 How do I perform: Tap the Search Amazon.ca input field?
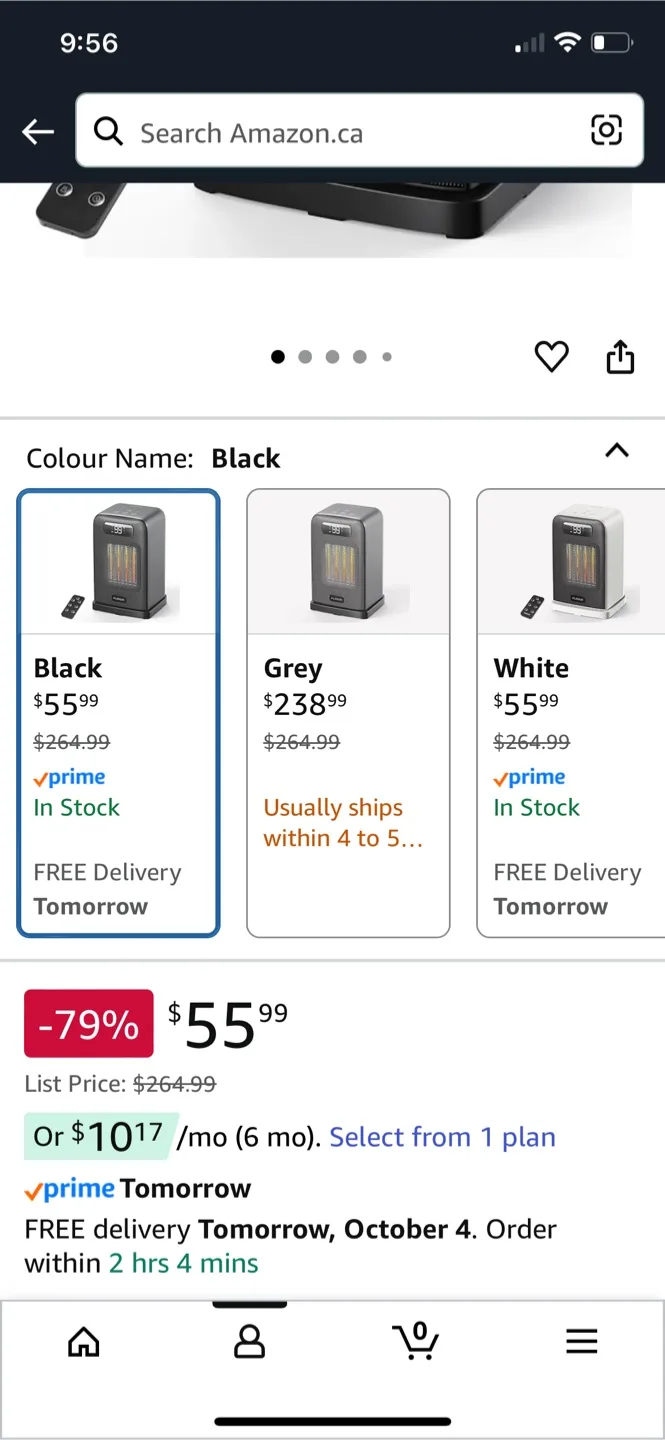pos(300,131)
